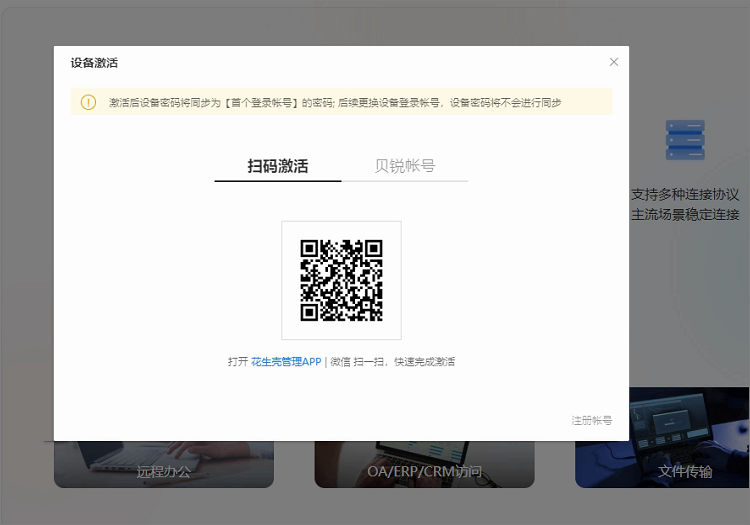Close the 设备激活 dialog
This screenshot has height=525, width=750.
click(x=614, y=62)
